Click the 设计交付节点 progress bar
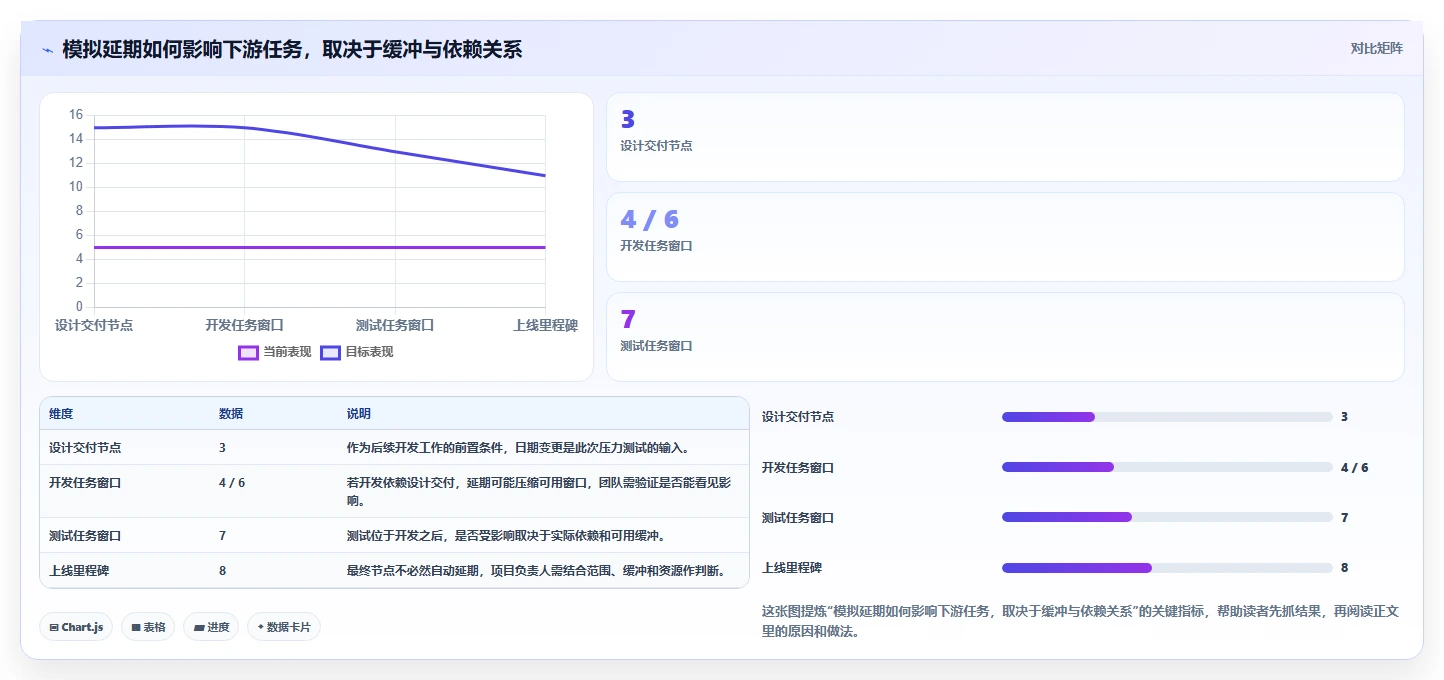 [x=1167, y=417]
